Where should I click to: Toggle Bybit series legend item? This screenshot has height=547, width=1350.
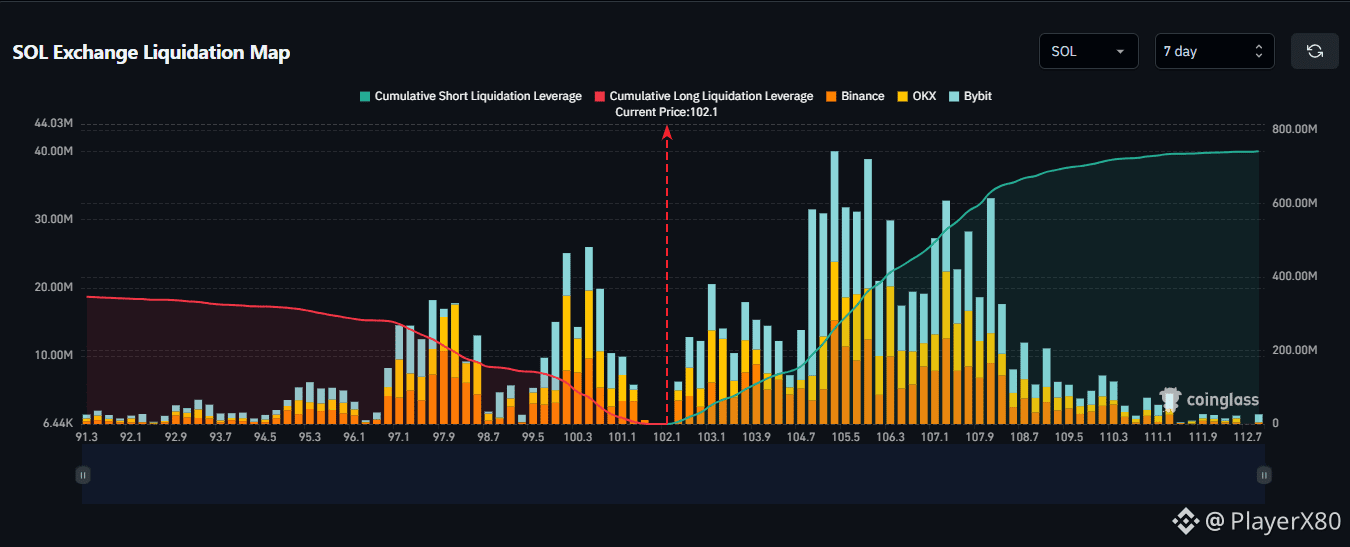coord(970,96)
